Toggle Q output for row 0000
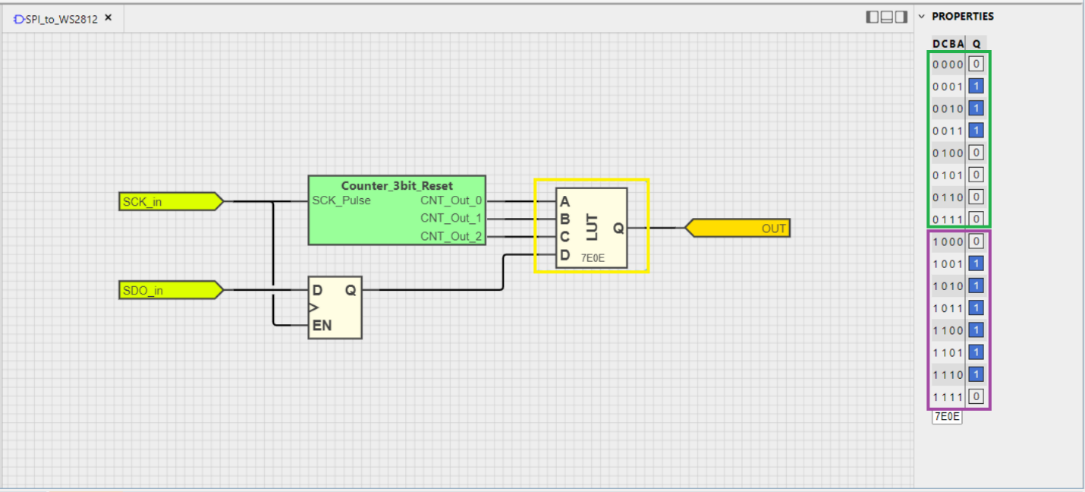This screenshot has height=492, width=1085. click(x=976, y=64)
